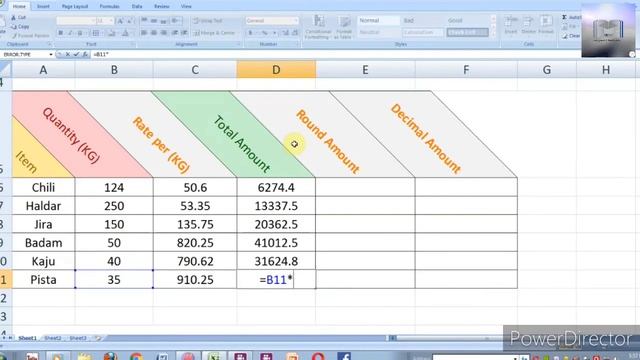
Task: Click Percent Style icon
Action: coord(264,33)
